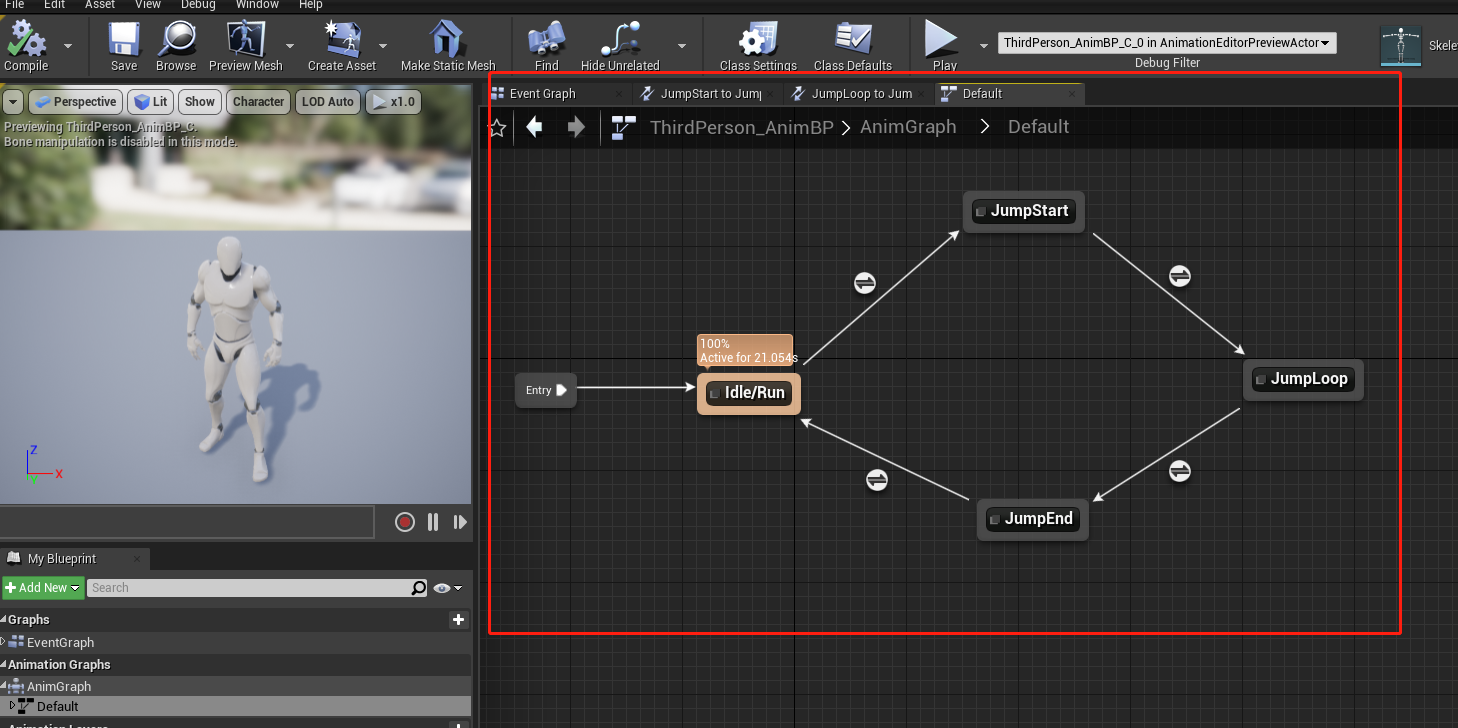
Task: Select the Find icon in the graph toolbar
Action: 546,40
